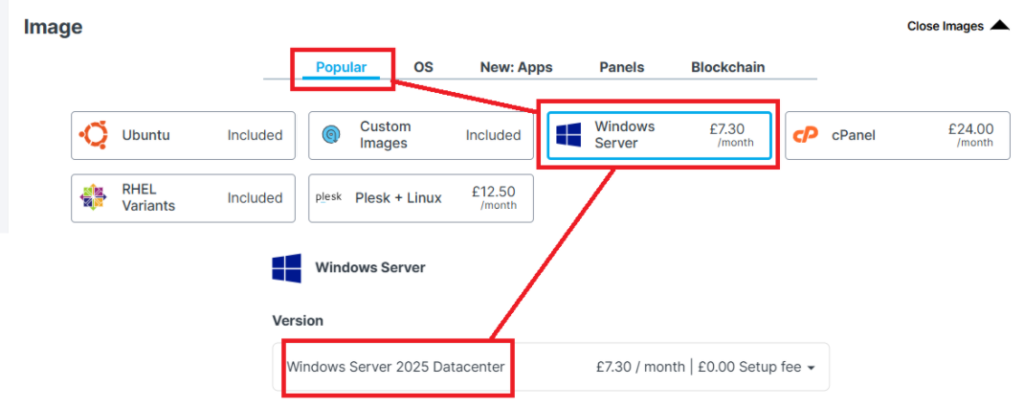Click the large Windows logo above Version
This screenshot has width=1024, height=409.
(x=287, y=268)
